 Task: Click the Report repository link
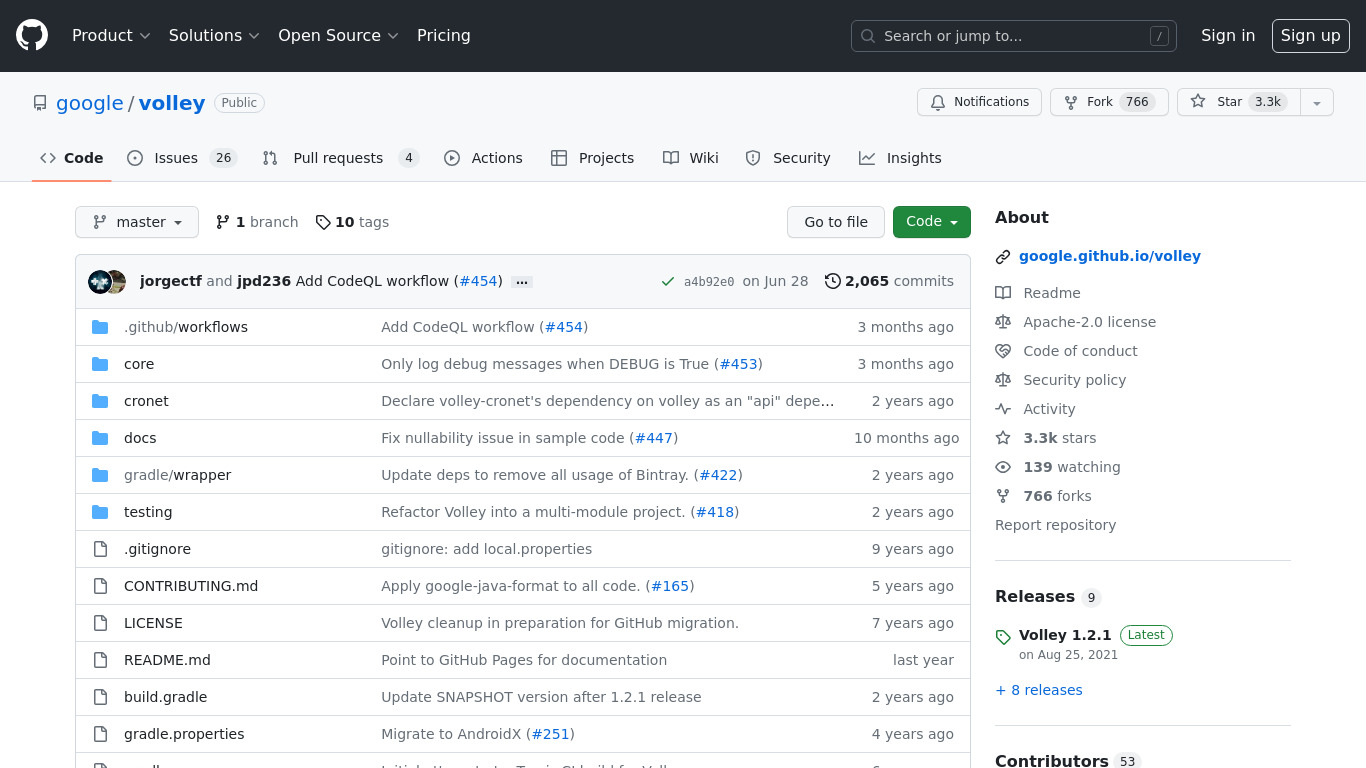[1055, 525]
